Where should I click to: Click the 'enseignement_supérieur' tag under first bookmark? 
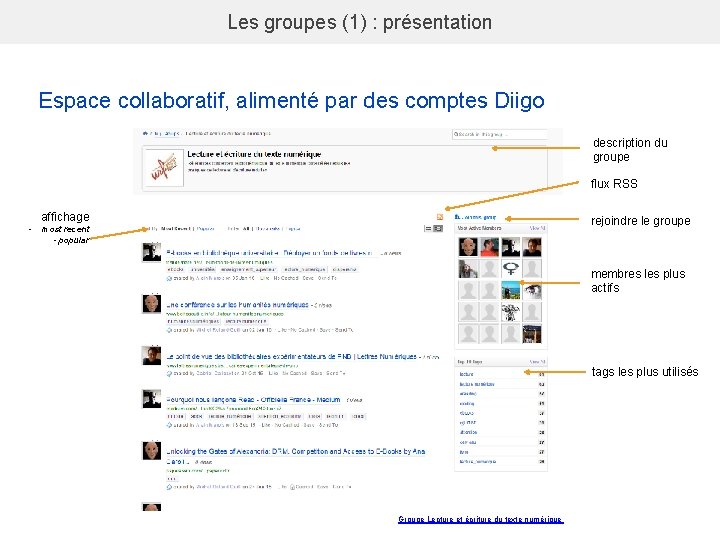pyautogui.click(x=248, y=270)
